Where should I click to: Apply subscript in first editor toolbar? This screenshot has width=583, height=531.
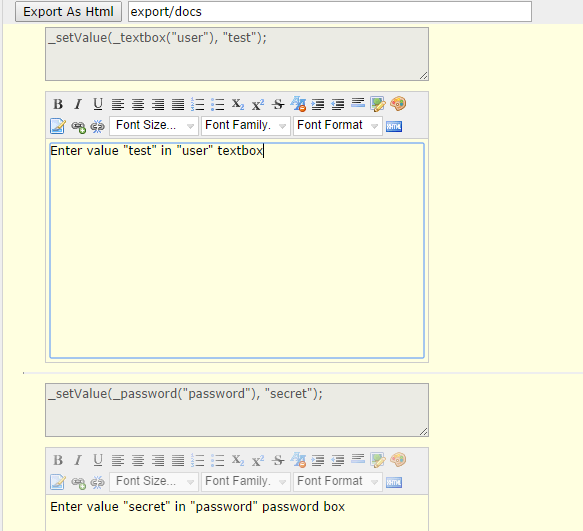238,104
